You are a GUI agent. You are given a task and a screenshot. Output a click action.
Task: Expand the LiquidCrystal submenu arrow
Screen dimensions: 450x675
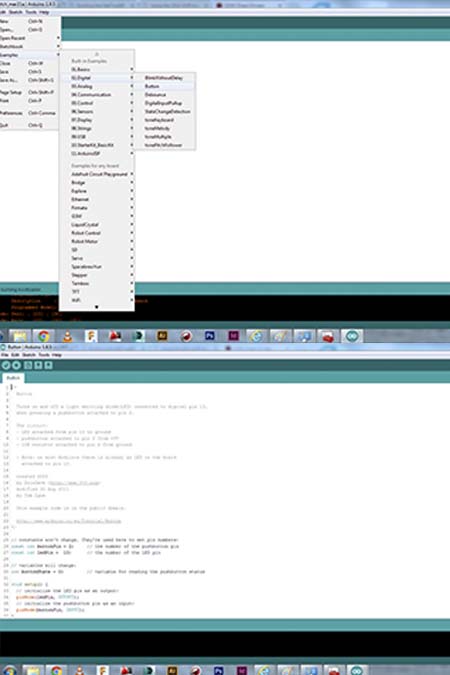[x=132, y=224]
